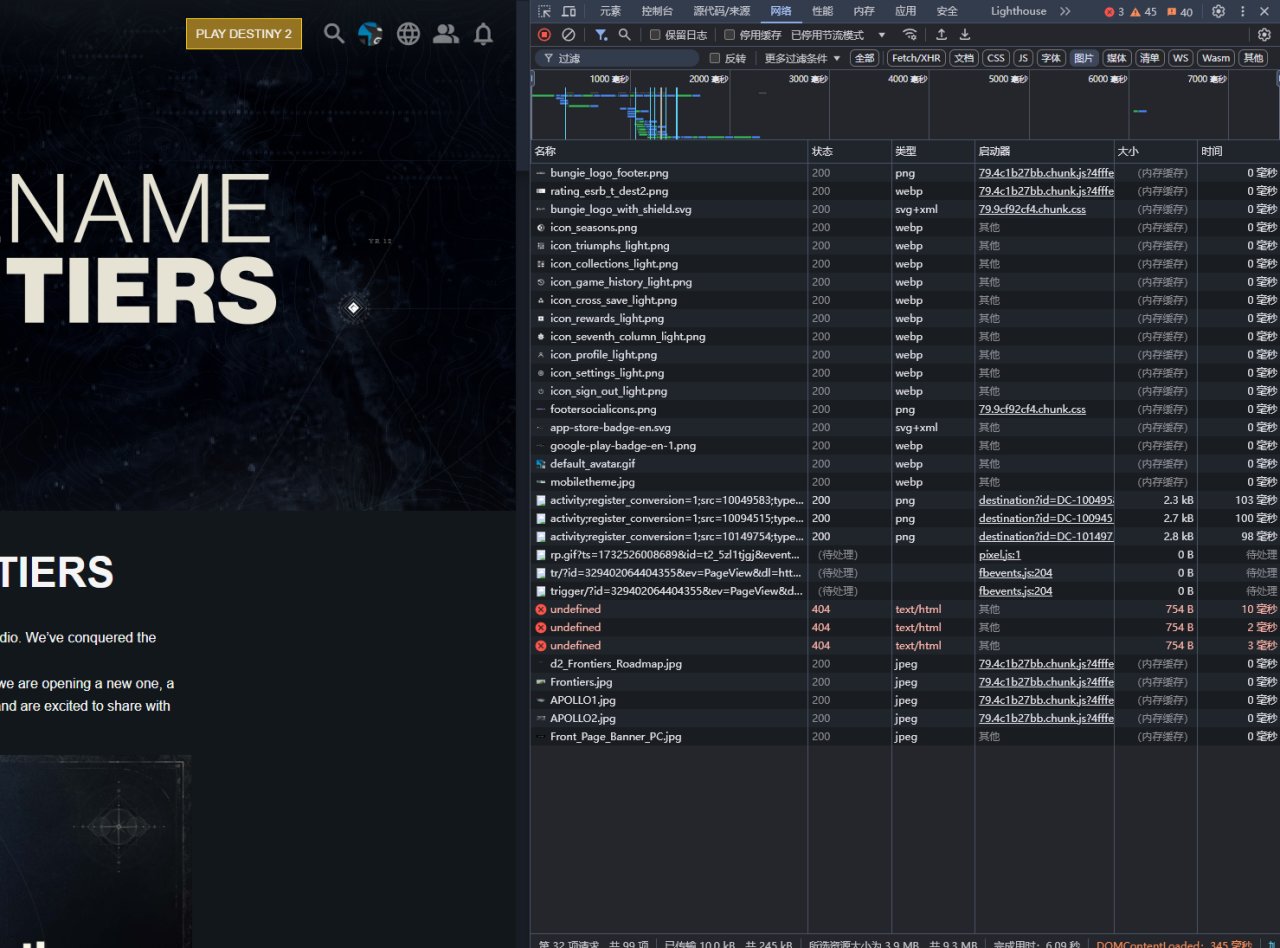This screenshot has width=1280, height=948.
Task: Open the friends people icon
Action: click(446, 33)
